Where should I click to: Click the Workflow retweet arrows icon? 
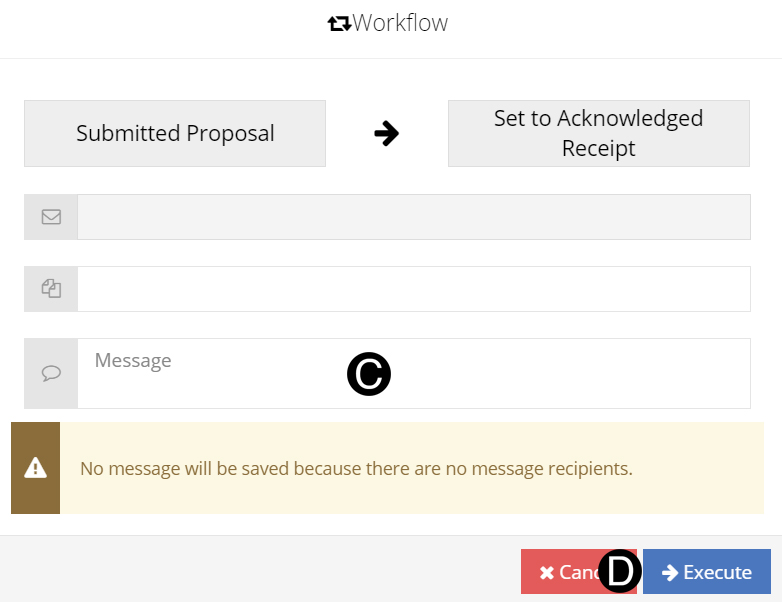(339, 24)
